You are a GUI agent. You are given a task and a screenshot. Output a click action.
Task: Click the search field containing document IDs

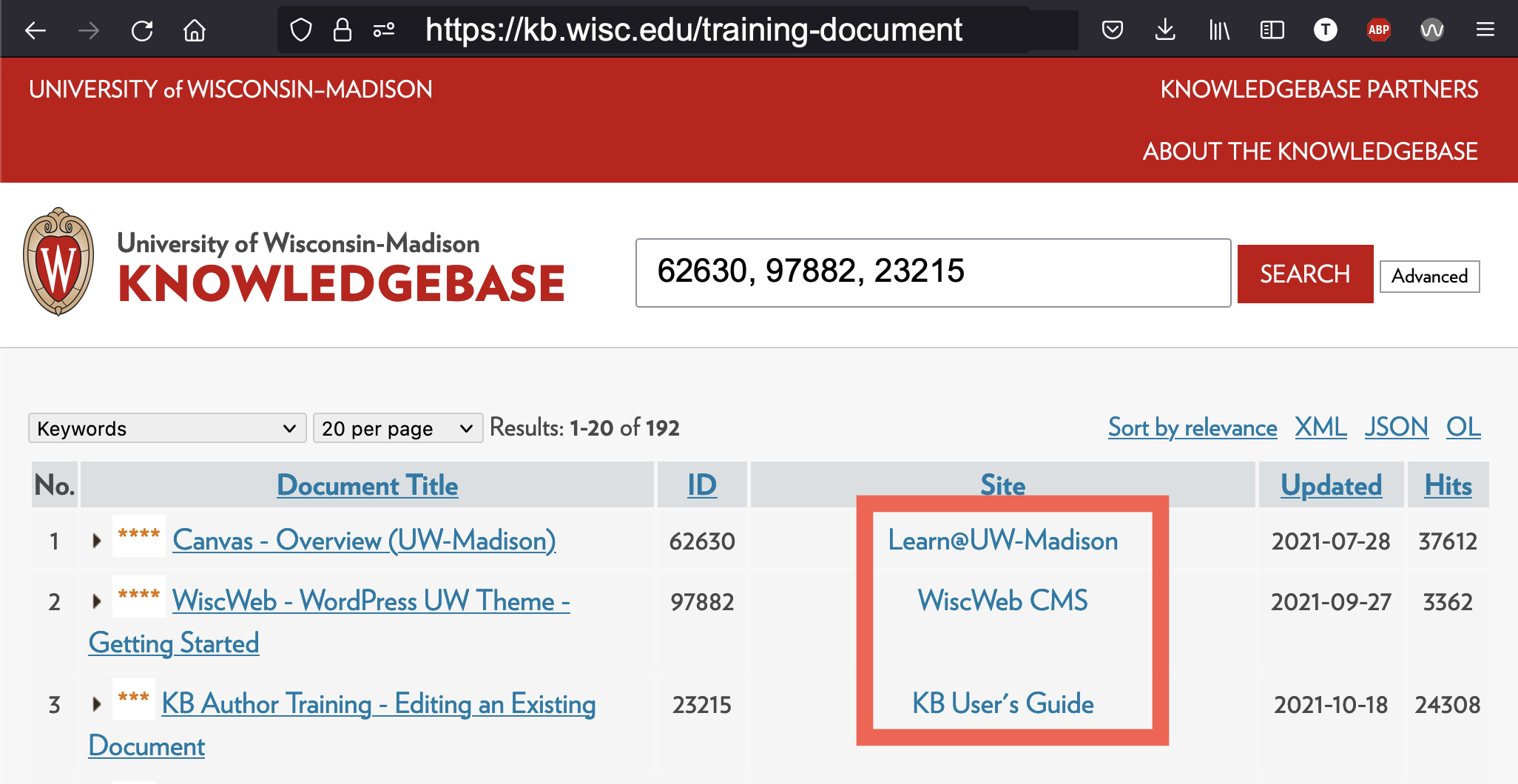(933, 272)
